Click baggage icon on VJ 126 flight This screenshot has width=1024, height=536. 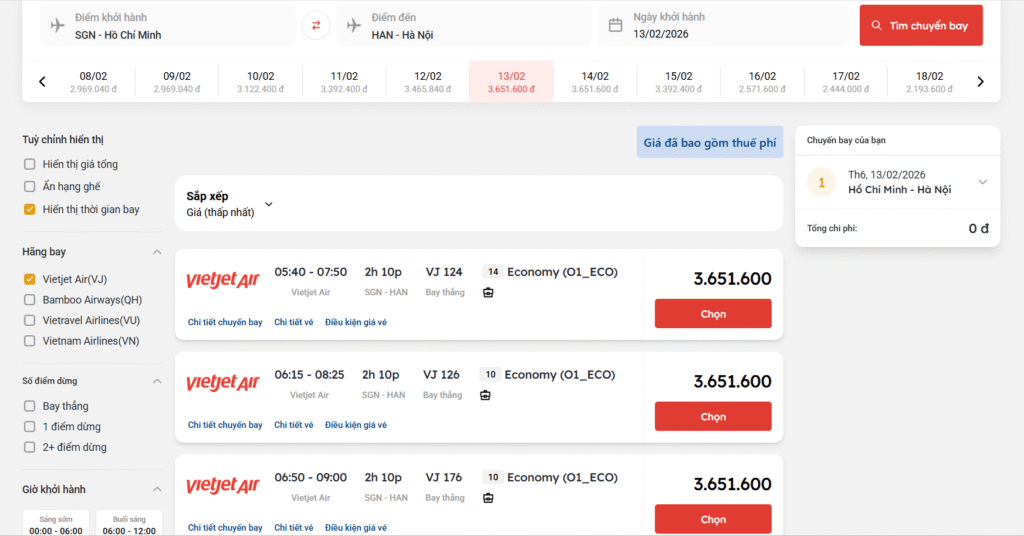pyautogui.click(x=485, y=396)
